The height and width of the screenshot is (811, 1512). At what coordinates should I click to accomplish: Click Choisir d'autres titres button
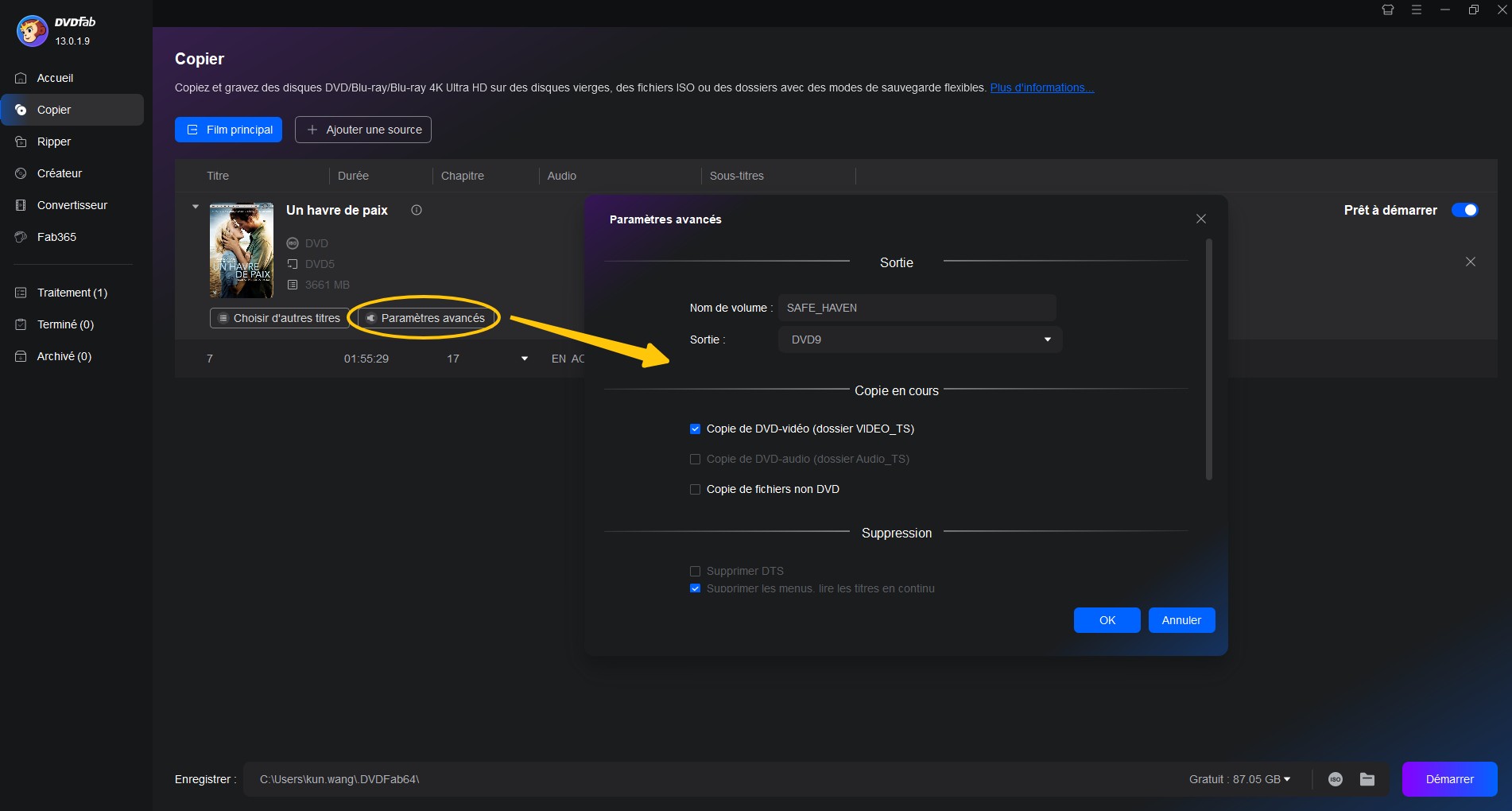pos(279,318)
